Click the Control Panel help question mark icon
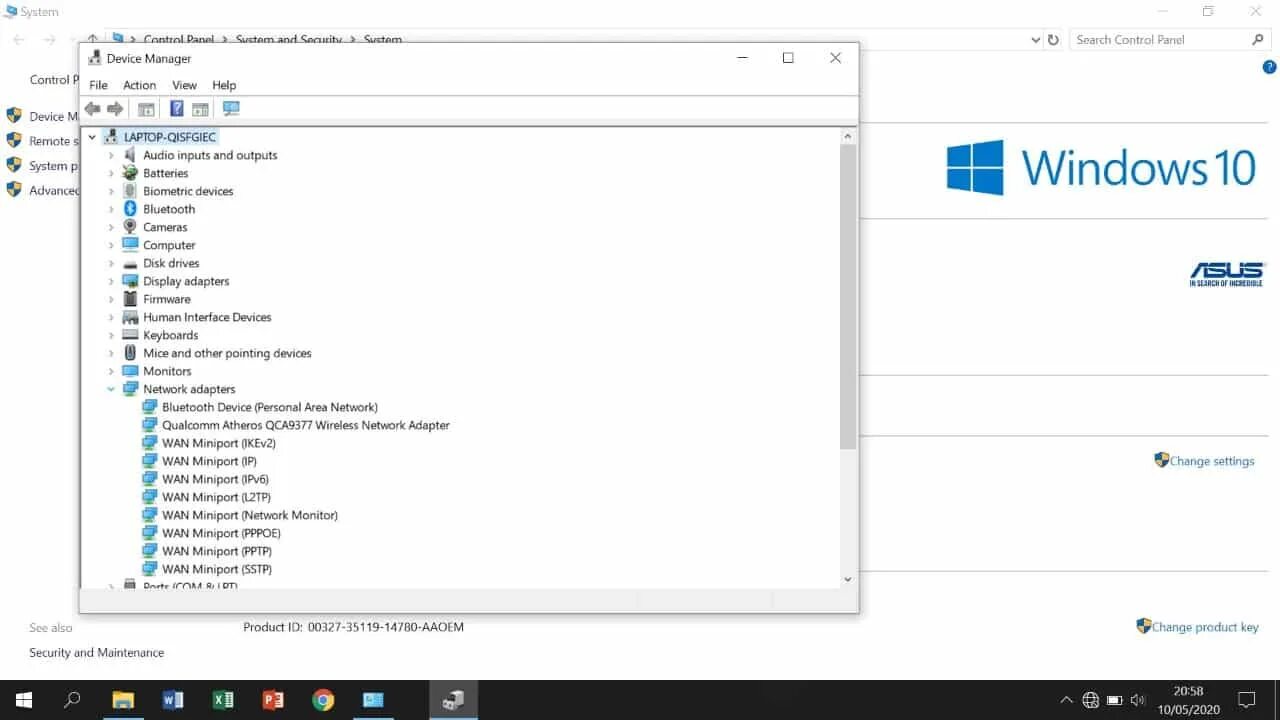Image resolution: width=1280 pixels, height=720 pixels. pos(1270,67)
